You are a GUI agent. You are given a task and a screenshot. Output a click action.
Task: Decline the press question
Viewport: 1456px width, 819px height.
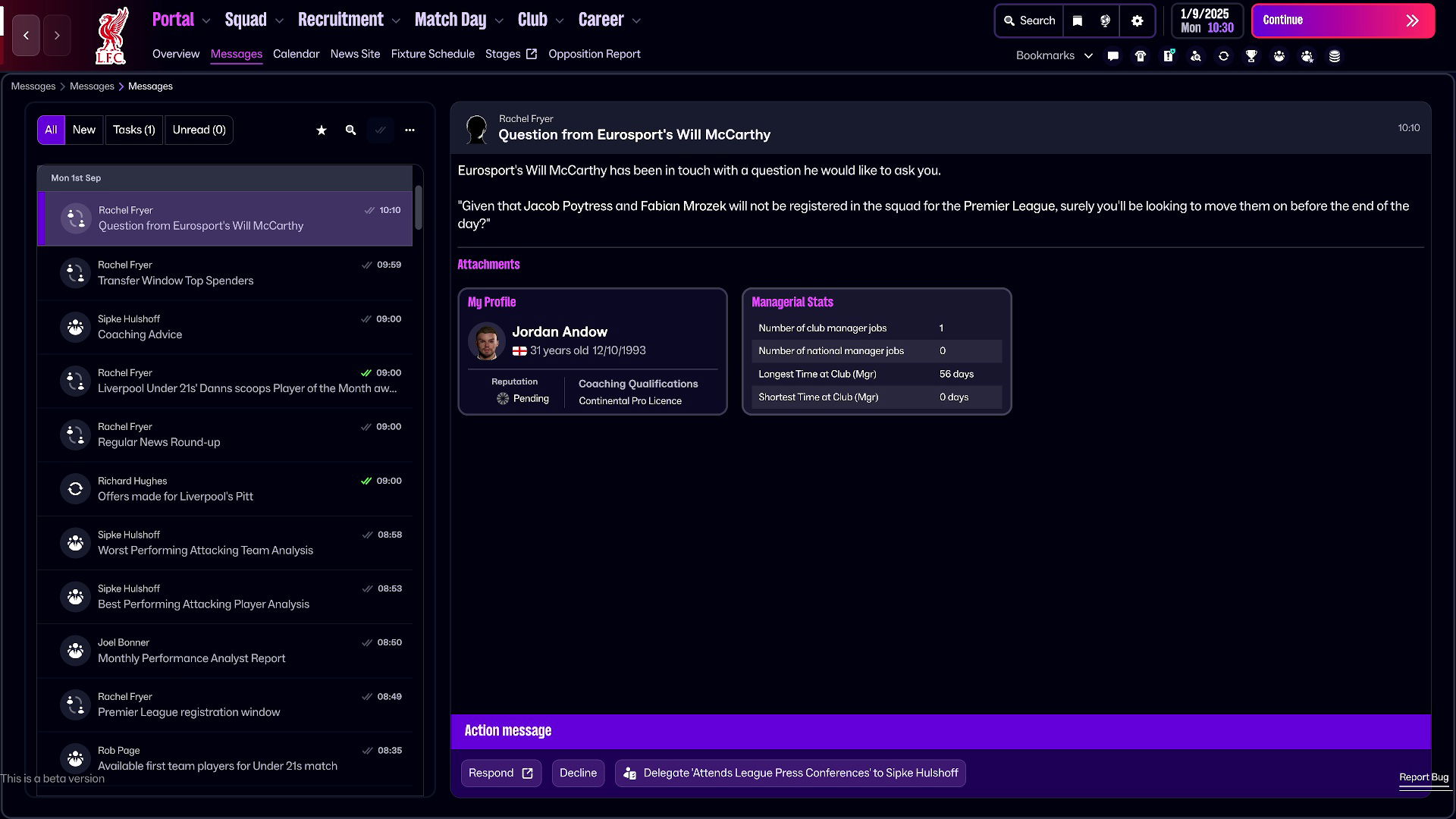[x=578, y=773]
